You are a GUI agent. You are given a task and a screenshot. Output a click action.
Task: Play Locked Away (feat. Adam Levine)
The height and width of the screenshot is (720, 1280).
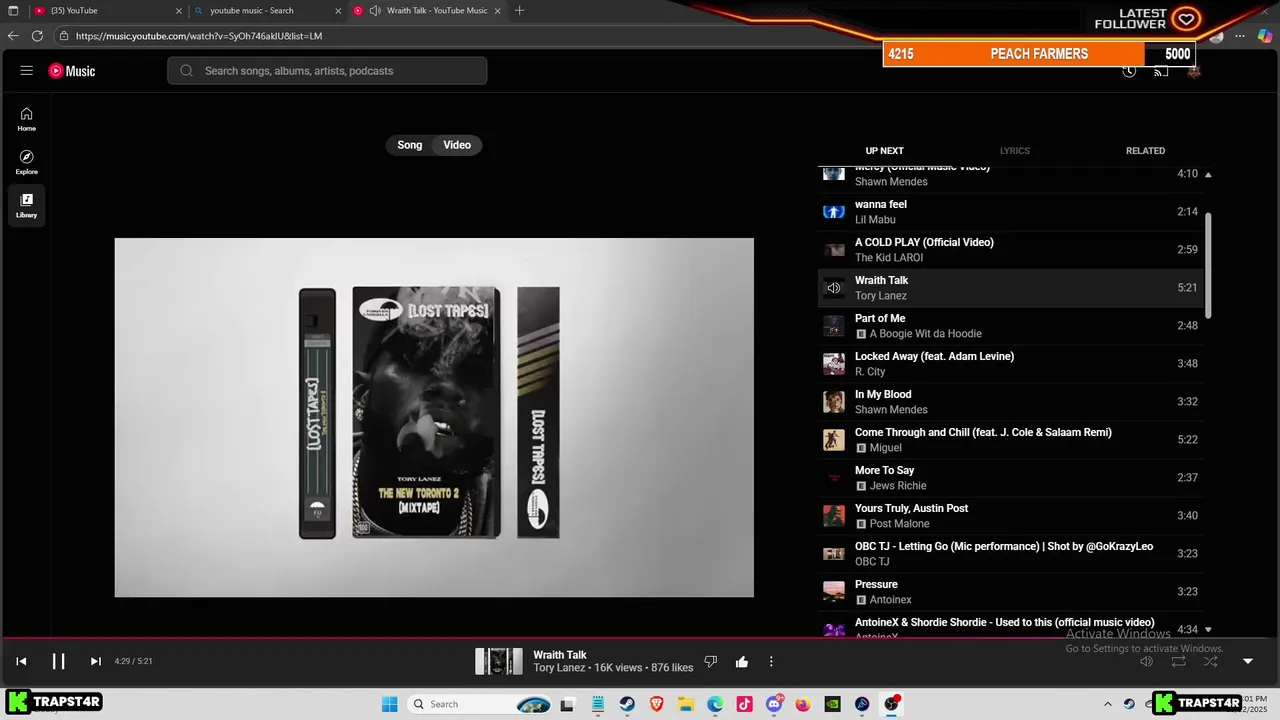[x=1010, y=364]
